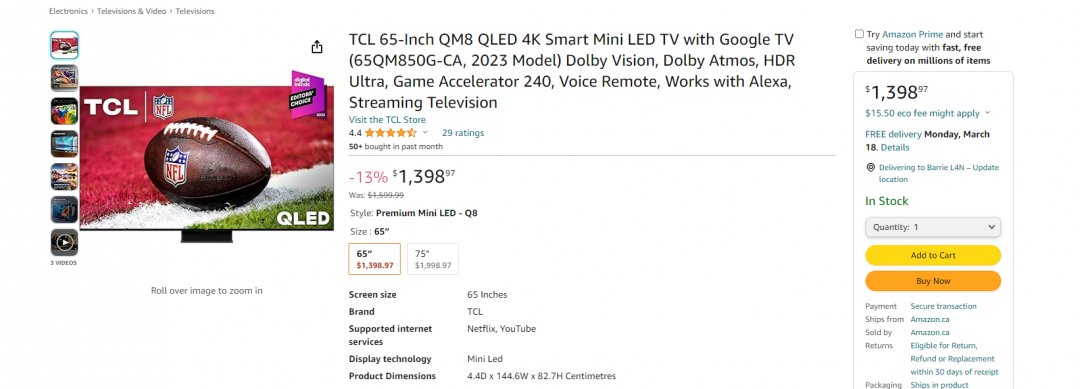
Task: Click the star rating icons
Action: coord(391,133)
